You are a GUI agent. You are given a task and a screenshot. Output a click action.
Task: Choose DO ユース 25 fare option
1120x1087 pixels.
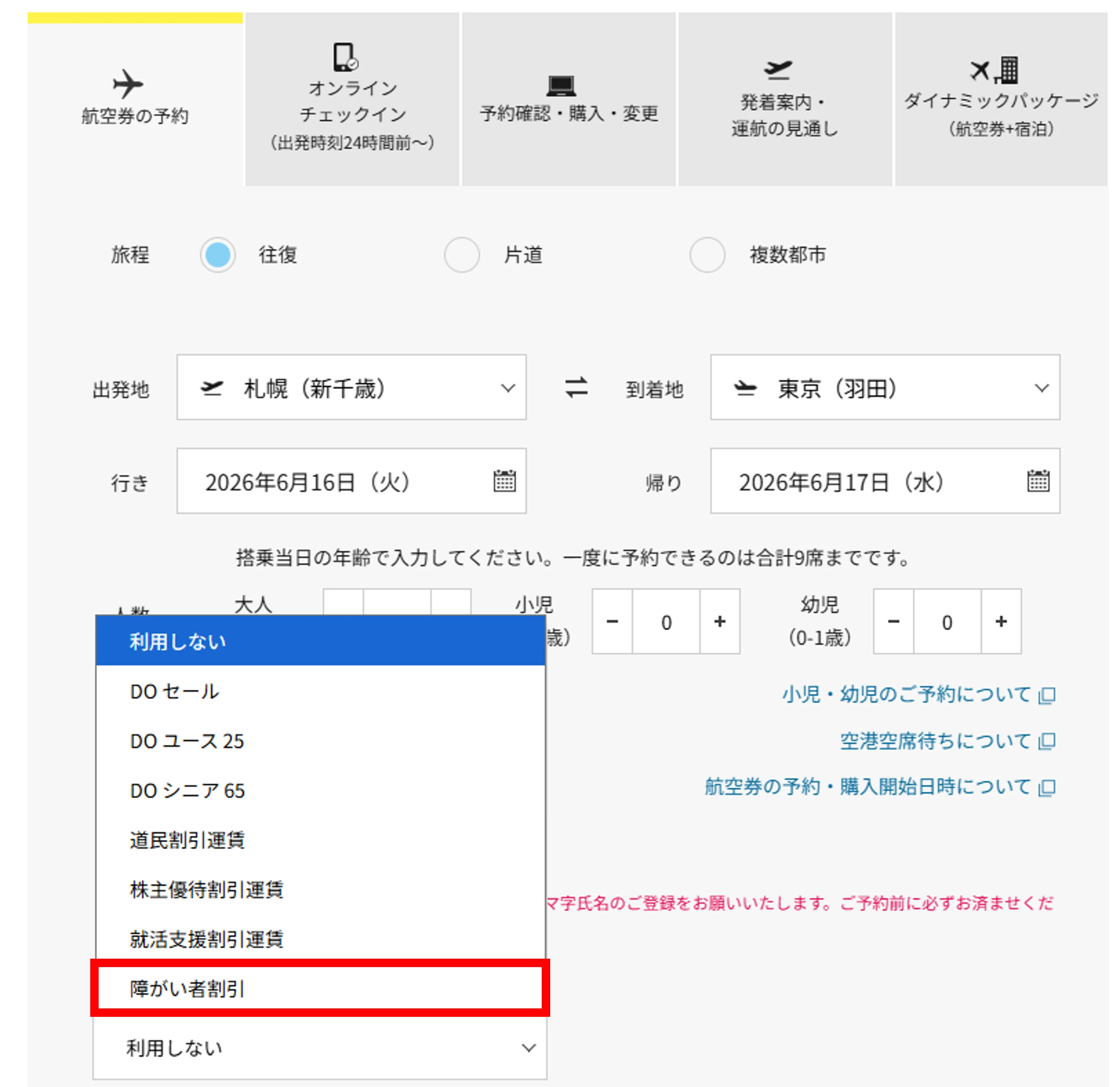320,741
